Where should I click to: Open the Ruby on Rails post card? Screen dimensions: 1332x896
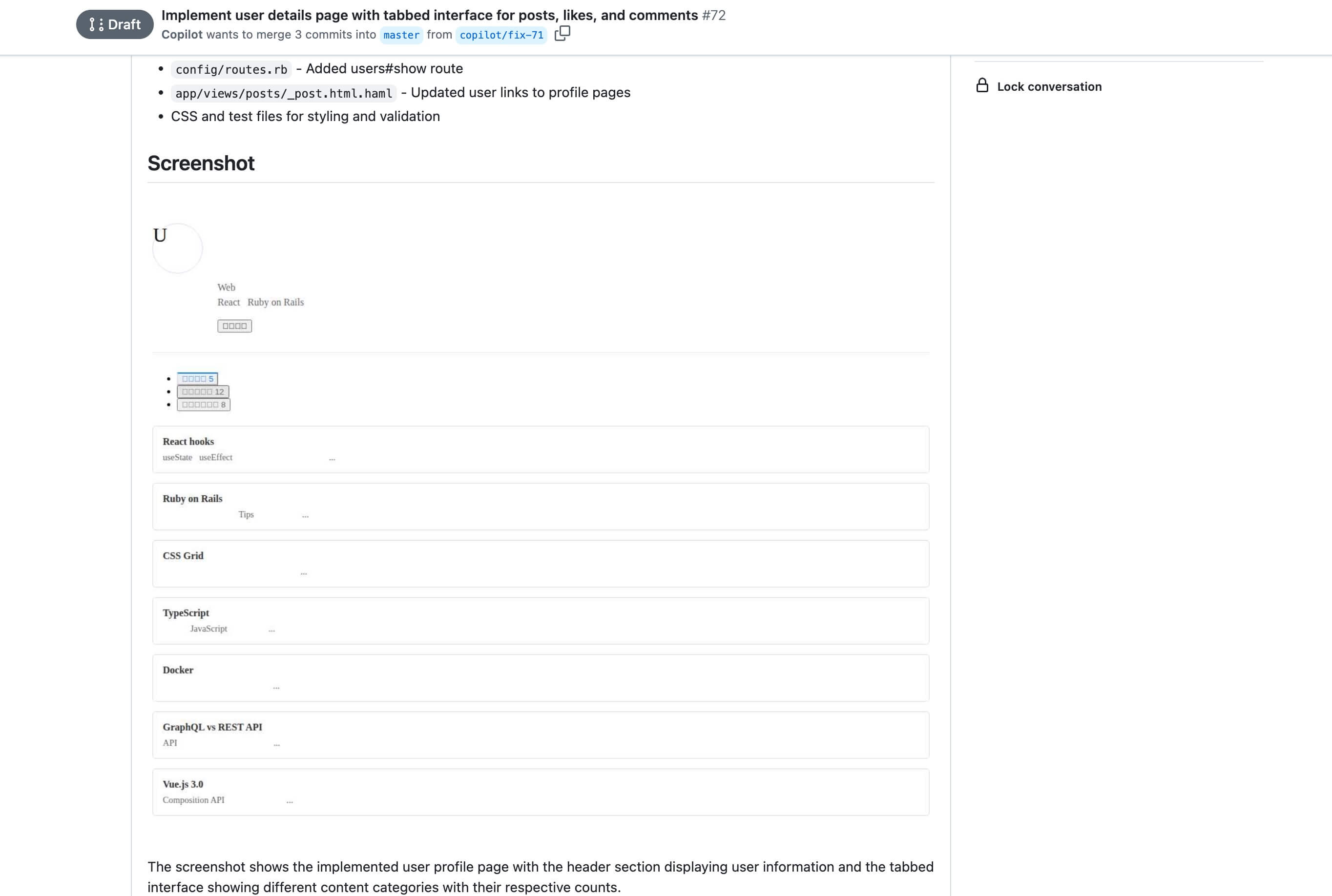click(x=540, y=506)
